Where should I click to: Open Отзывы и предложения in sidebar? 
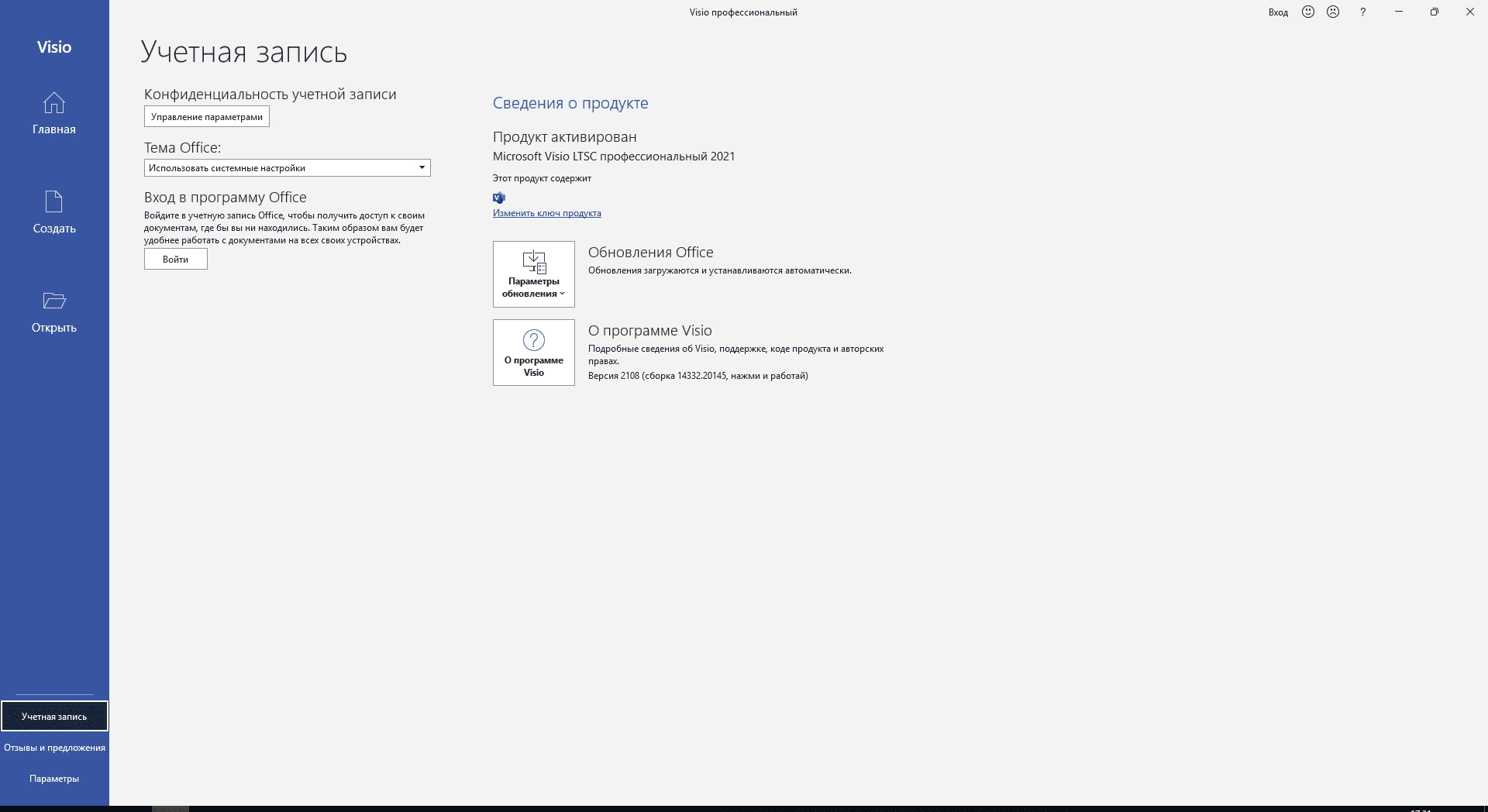coord(54,748)
